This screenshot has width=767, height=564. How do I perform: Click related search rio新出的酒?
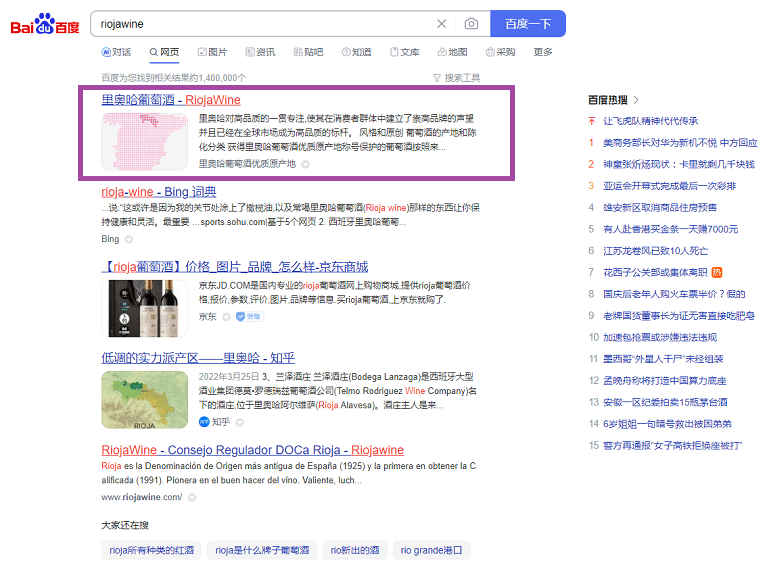coord(355,550)
